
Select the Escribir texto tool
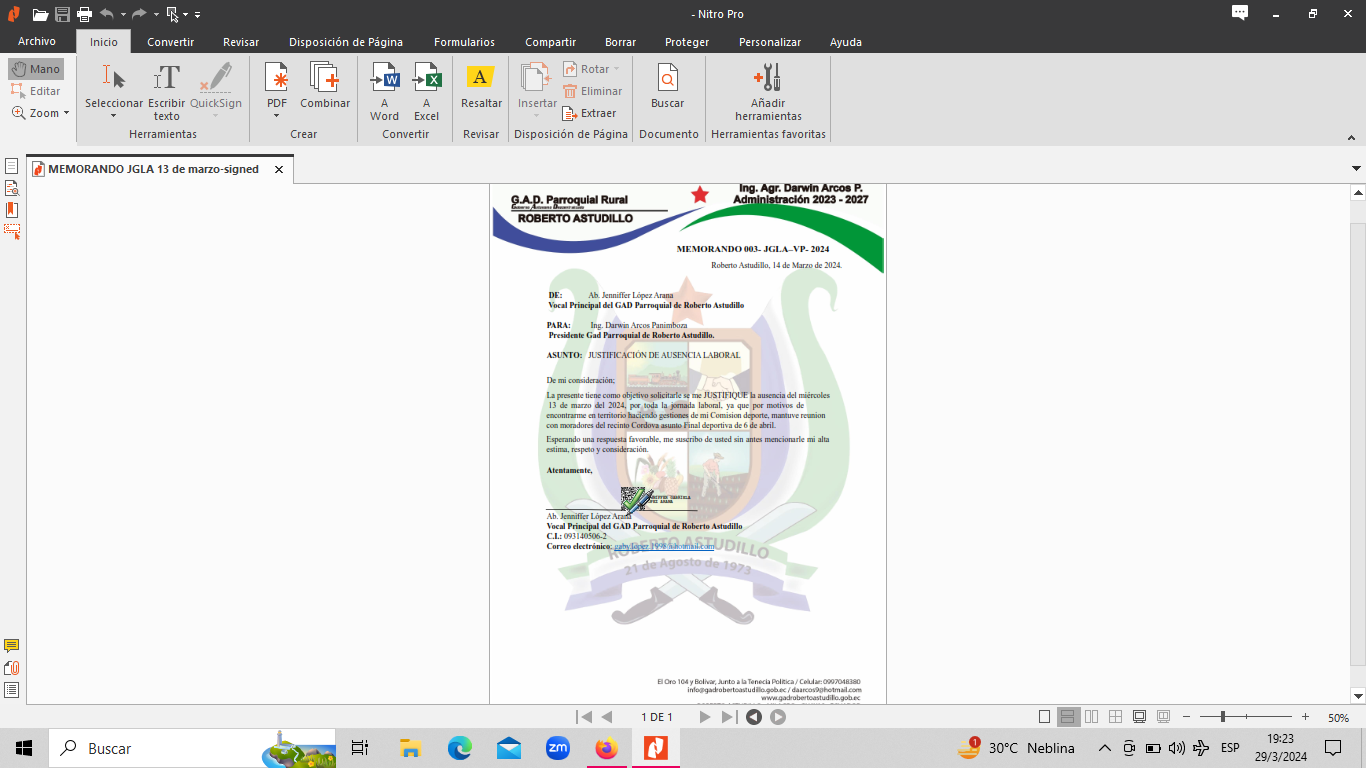[x=167, y=91]
